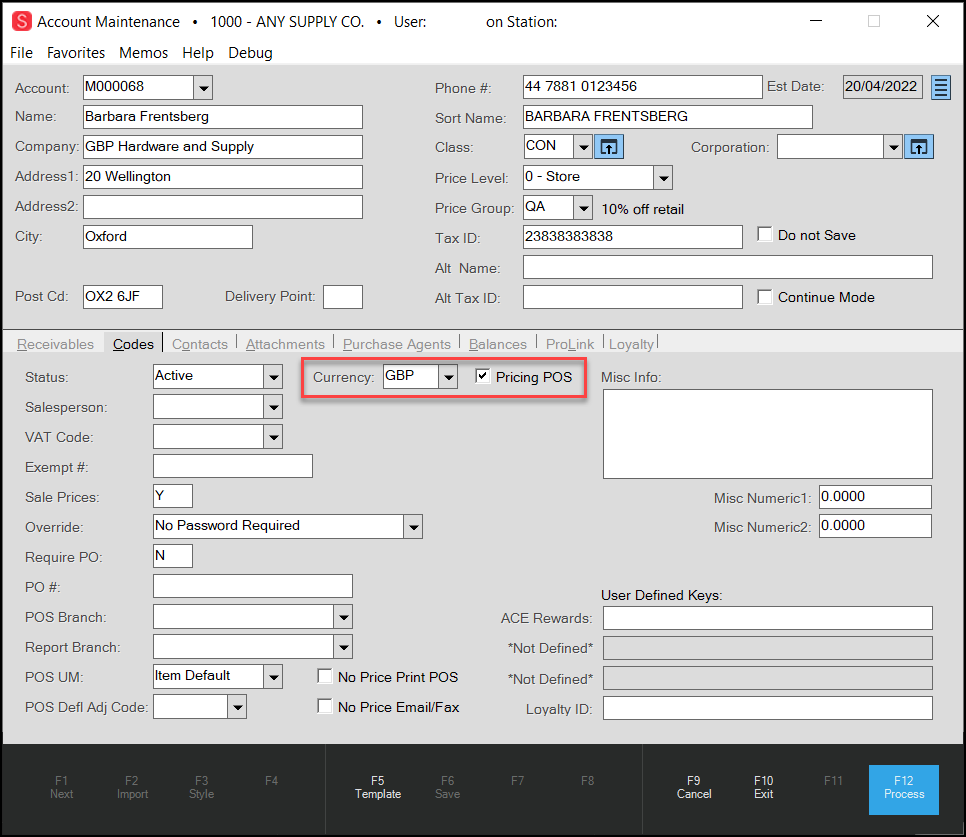Open the Status dropdown
Viewport: 966px width, 837px height.
pyautogui.click(x=273, y=377)
